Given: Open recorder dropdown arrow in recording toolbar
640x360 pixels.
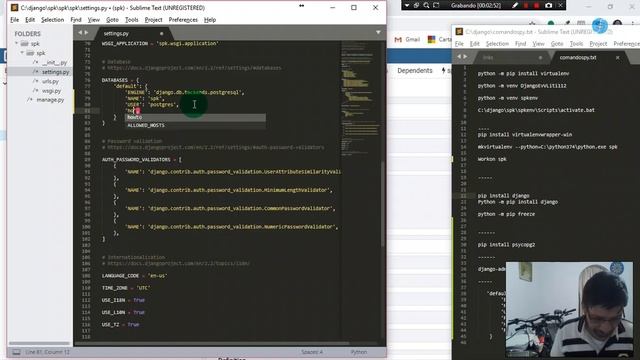Looking at the screenshot, I should pos(407,5).
